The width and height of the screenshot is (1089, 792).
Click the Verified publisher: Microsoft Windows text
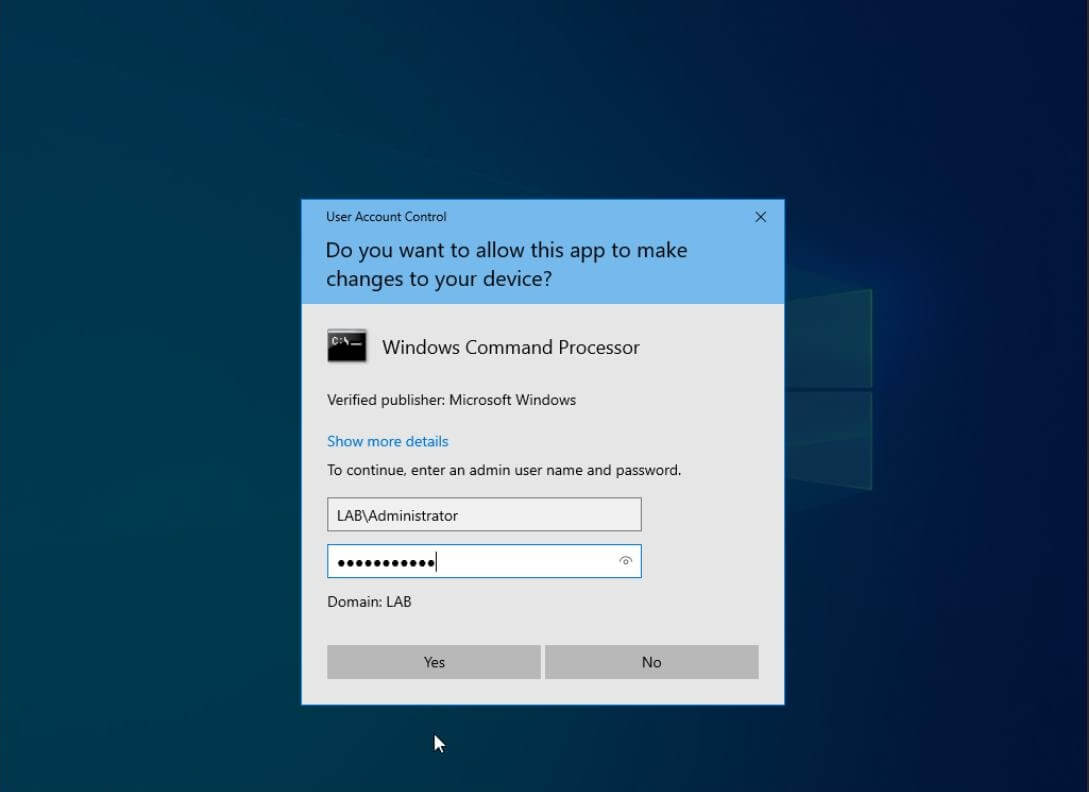(x=451, y=400)
